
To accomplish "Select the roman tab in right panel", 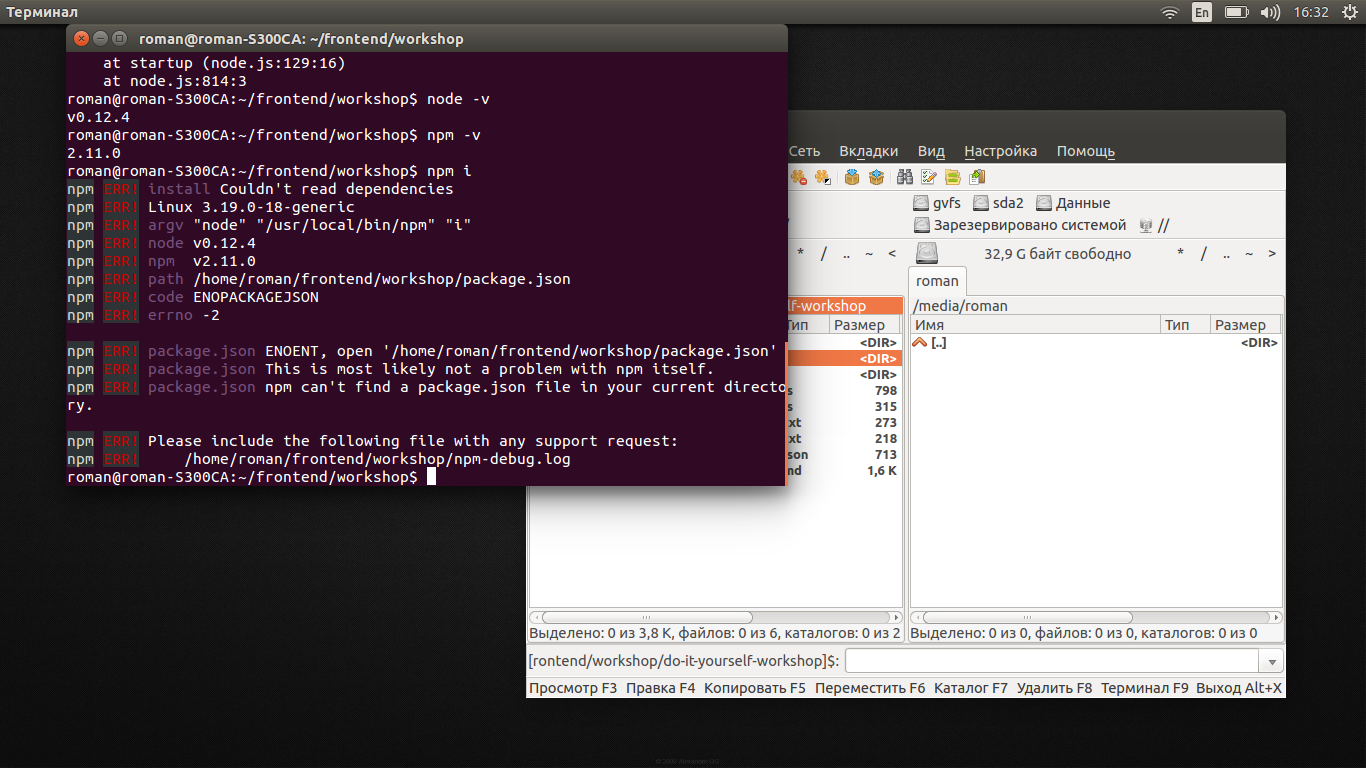I will [937, 281].
